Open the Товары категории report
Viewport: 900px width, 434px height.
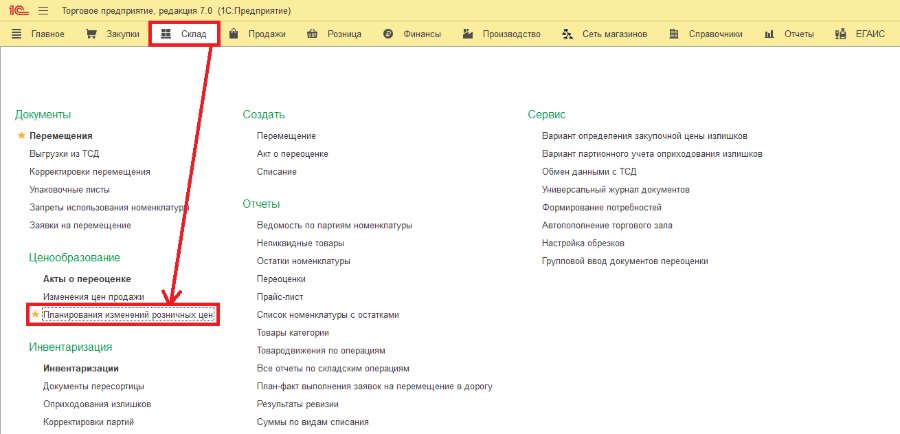(293, 332)
